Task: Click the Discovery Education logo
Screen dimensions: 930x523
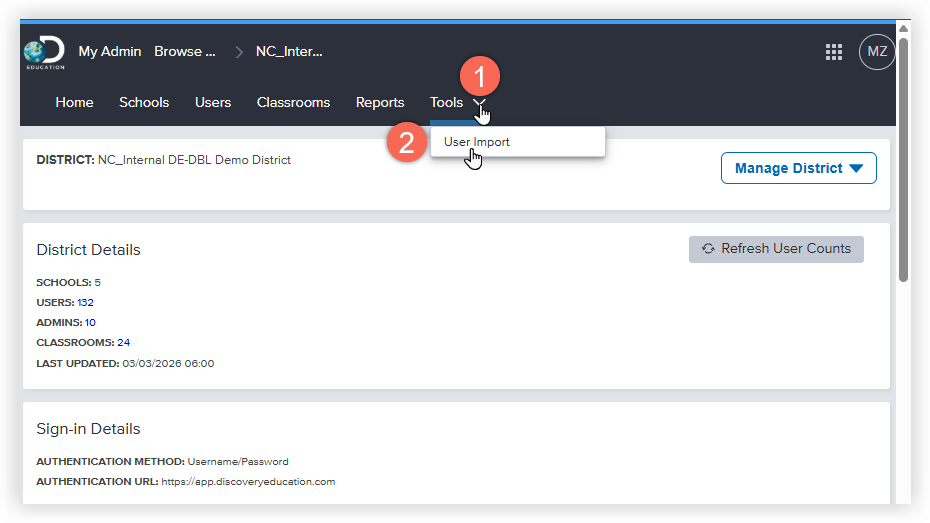Action: pyautogui.click(x=44, y=52)
